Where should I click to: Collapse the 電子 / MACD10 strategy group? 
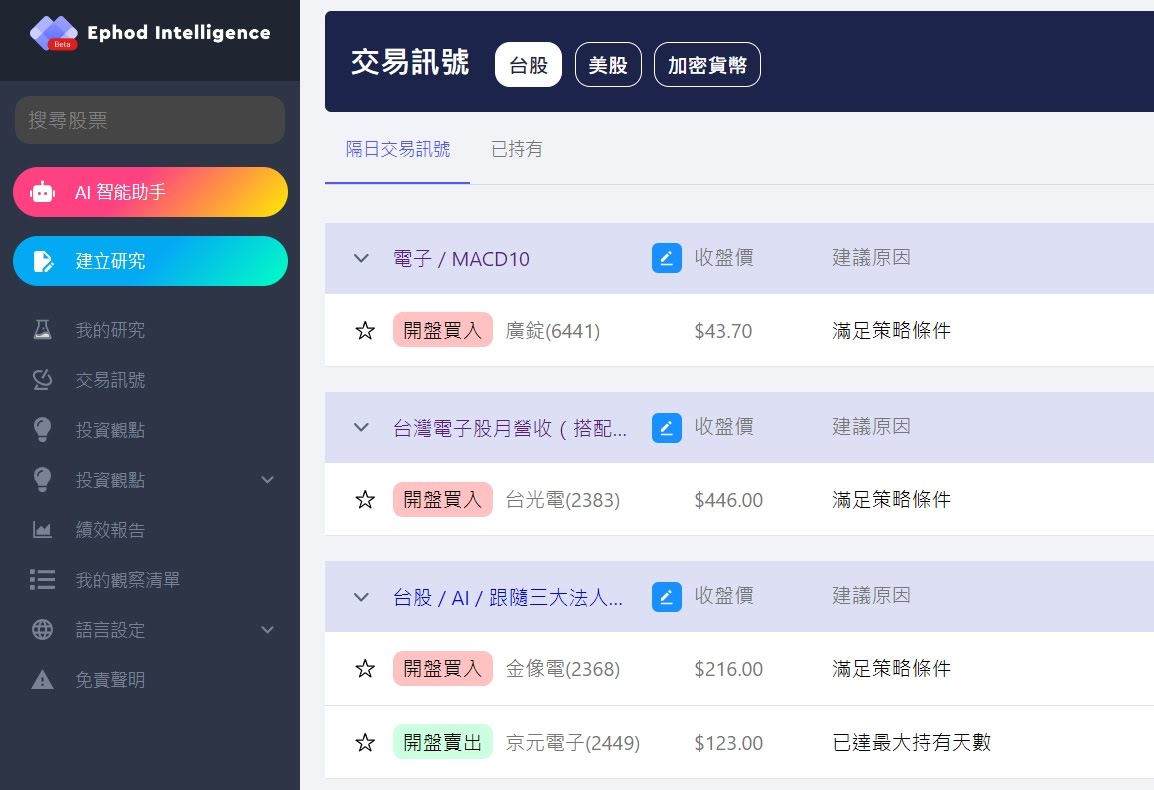pos(361,259)
